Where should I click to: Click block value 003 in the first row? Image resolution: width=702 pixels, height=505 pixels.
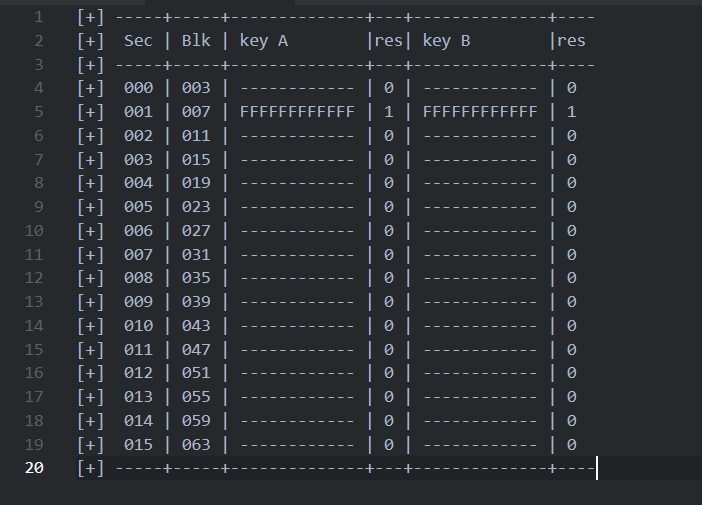point(196,88)
